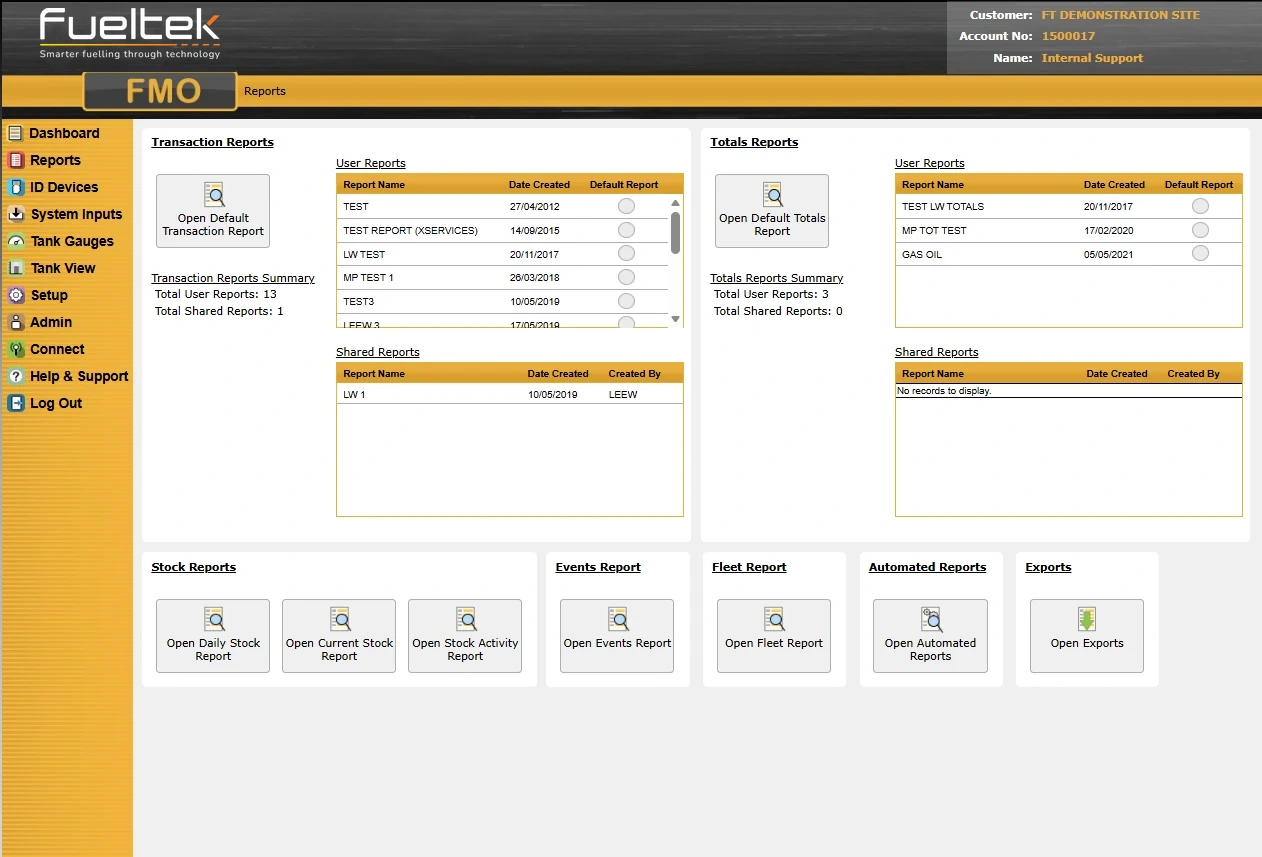Open Exports
This screenshot has height=857, width=1262.
(1087, 636)
